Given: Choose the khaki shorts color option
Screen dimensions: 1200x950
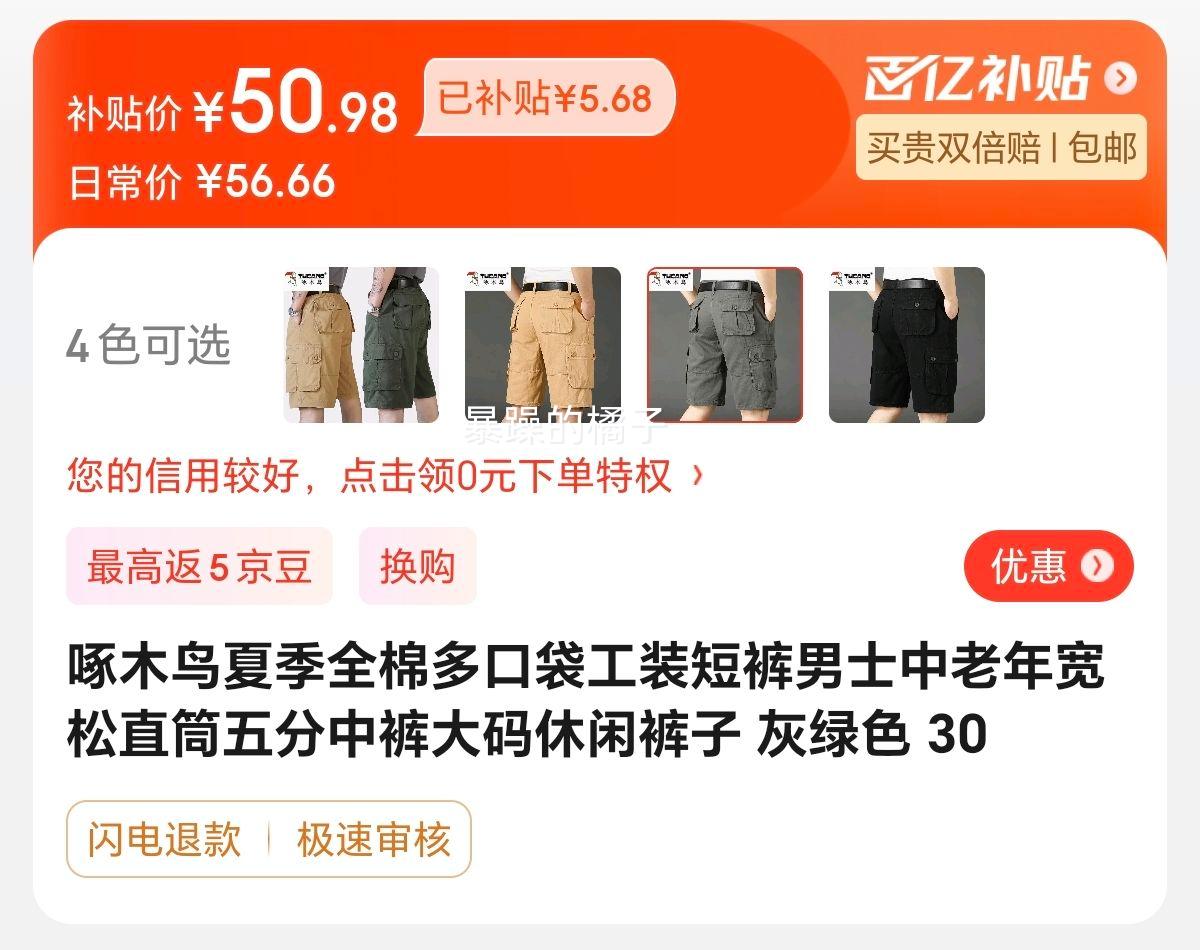Looking at the screenshot, I should tap(543, 345).
